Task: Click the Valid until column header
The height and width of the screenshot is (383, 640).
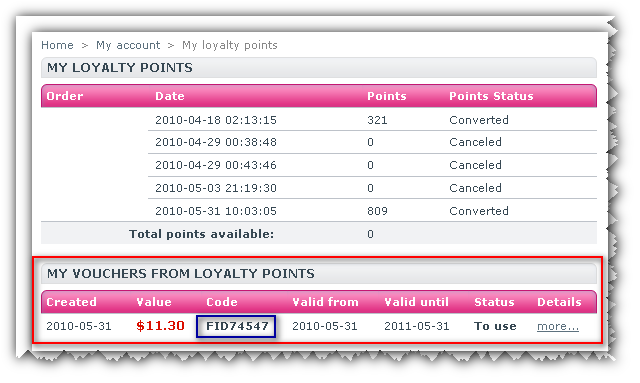Action: (416, 302)
